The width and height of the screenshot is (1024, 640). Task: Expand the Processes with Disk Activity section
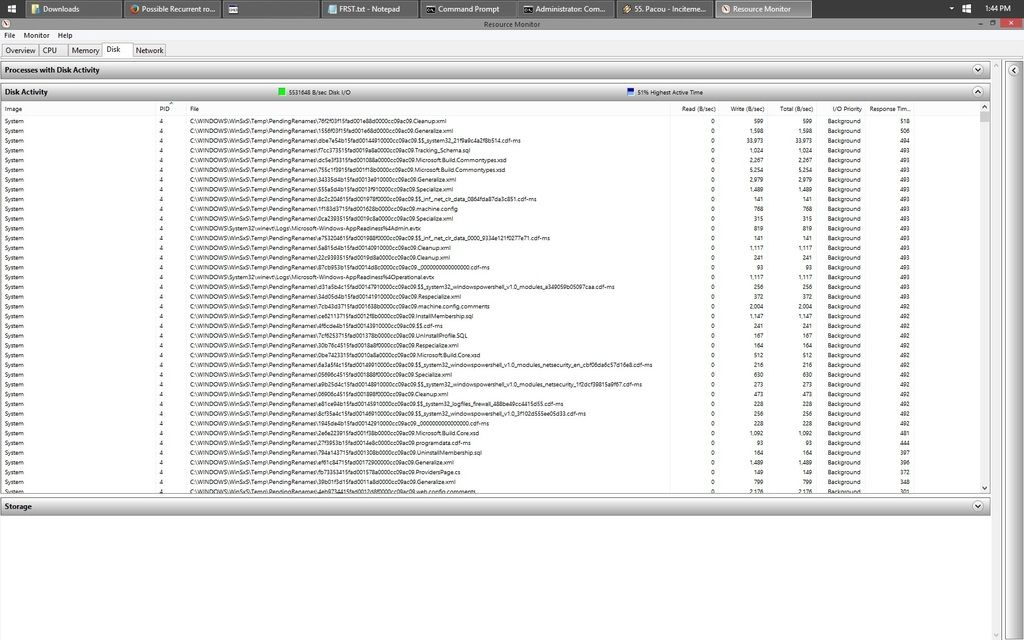click(978, 70)
